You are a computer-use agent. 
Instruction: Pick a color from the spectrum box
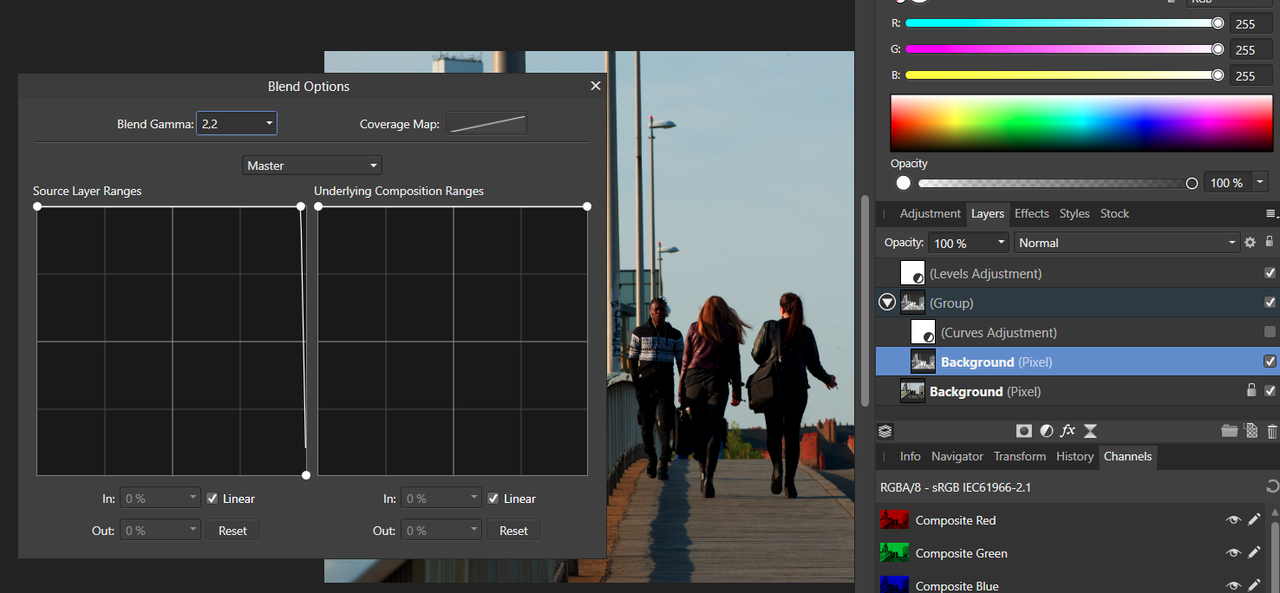pos(1081,123)
